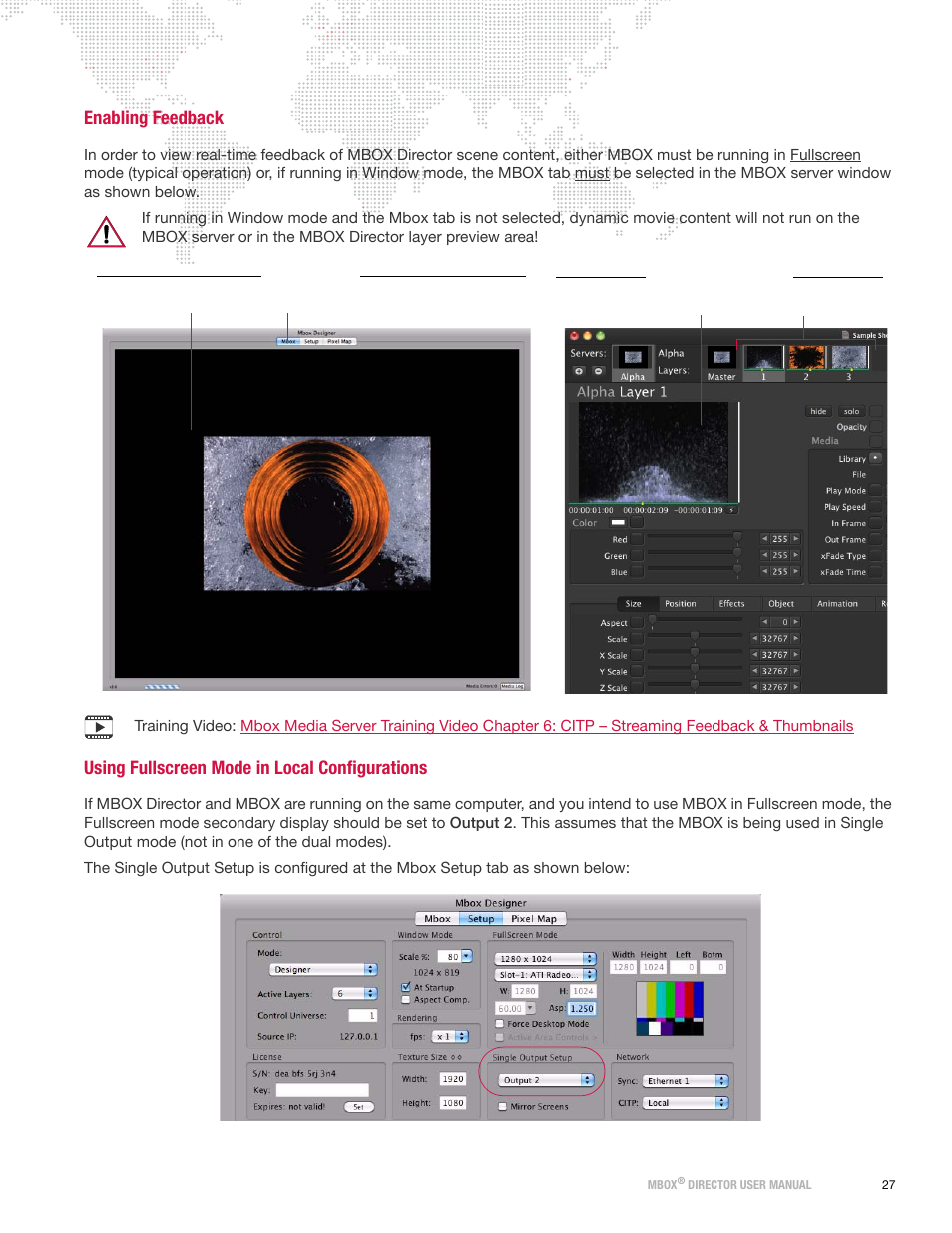
Task: Click the X Scale value increment arrow
Action: (796, 655)
